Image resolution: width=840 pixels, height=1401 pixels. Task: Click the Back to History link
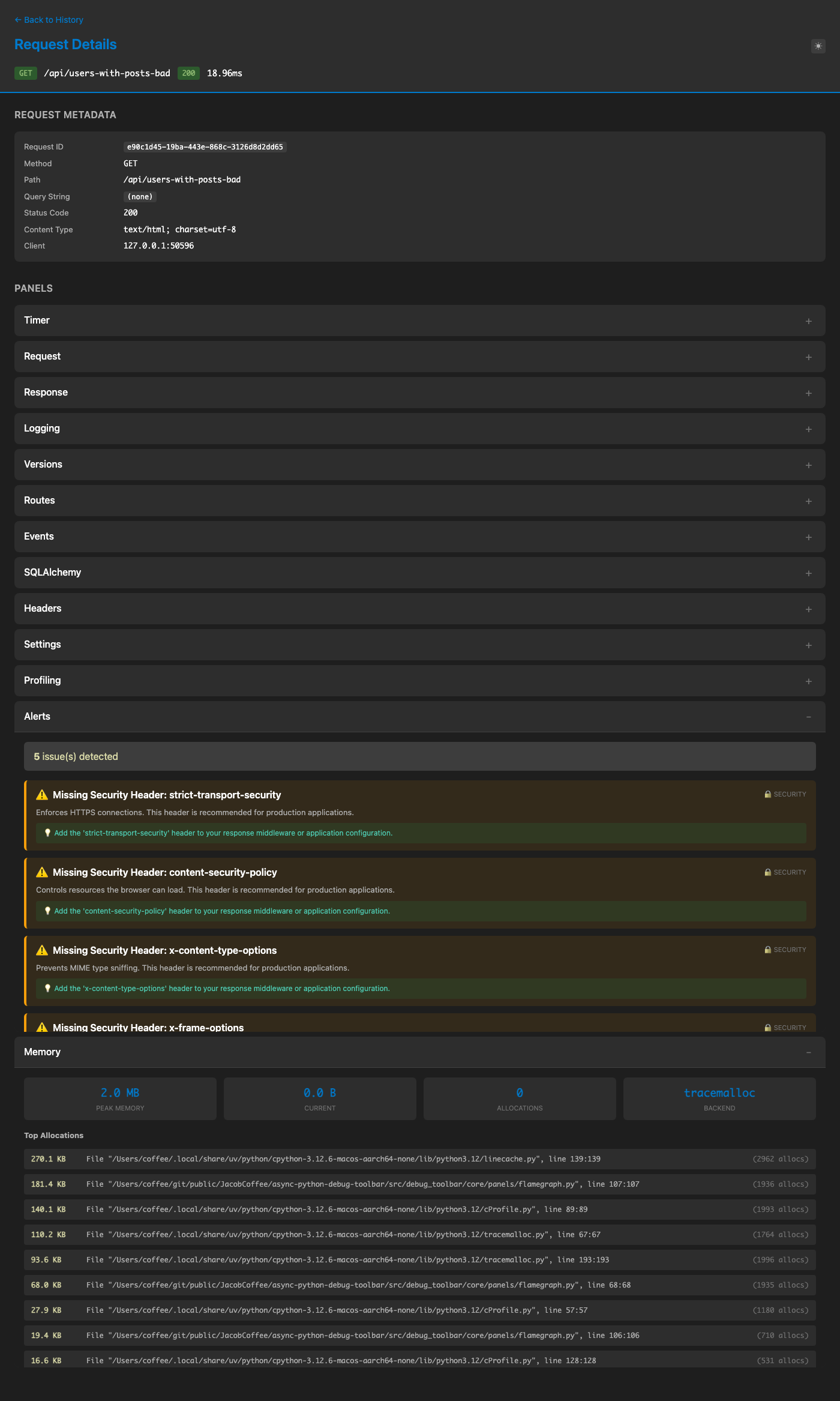tap(49, 20)
